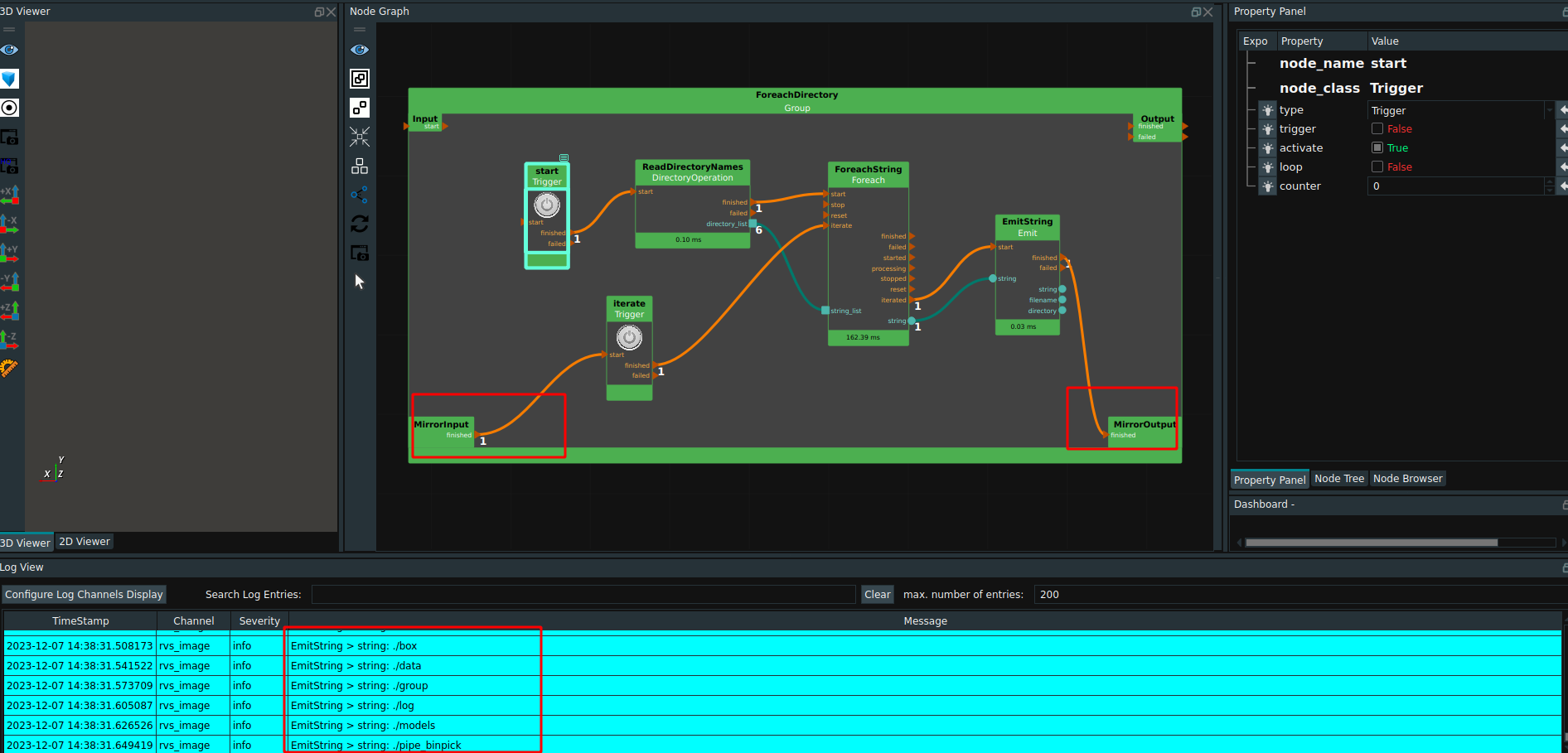Click log row 'EmitString > string: ./models'

(782, 726)
